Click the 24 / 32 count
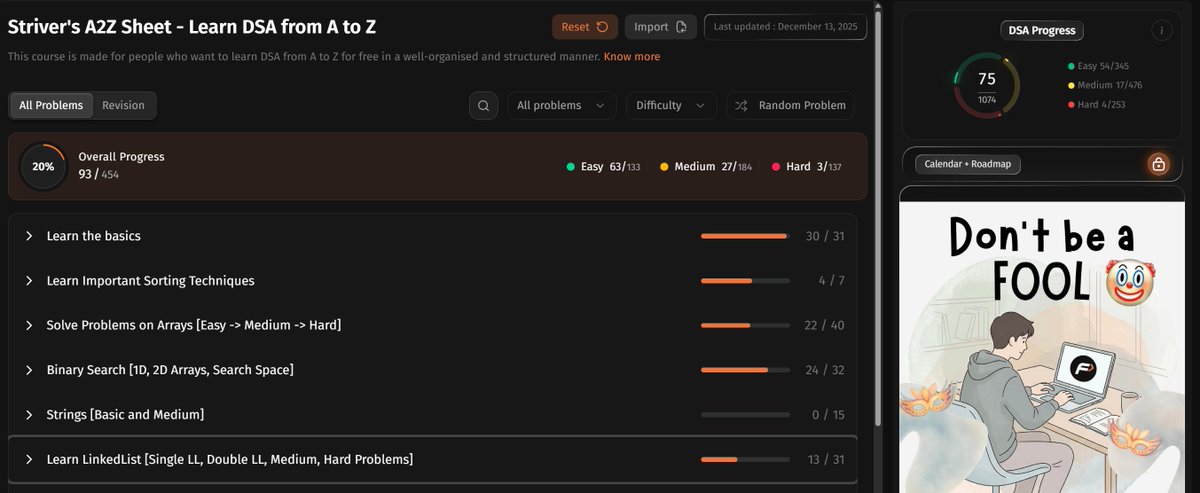The height and width of the screenshot is (493, 1200). (x=825, y=370)
